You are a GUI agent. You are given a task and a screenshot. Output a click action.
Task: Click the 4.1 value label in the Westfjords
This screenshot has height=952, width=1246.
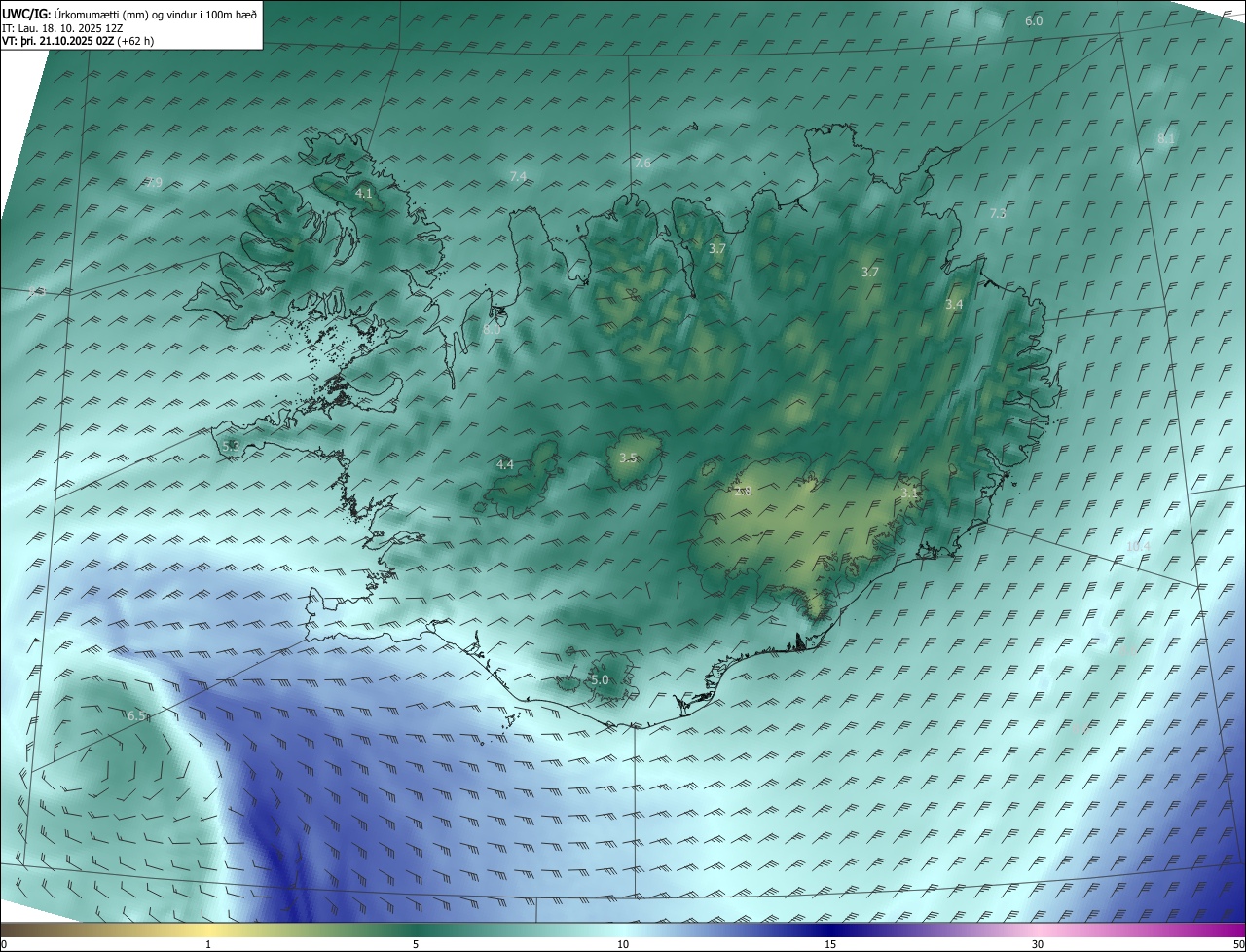point(363,194)
